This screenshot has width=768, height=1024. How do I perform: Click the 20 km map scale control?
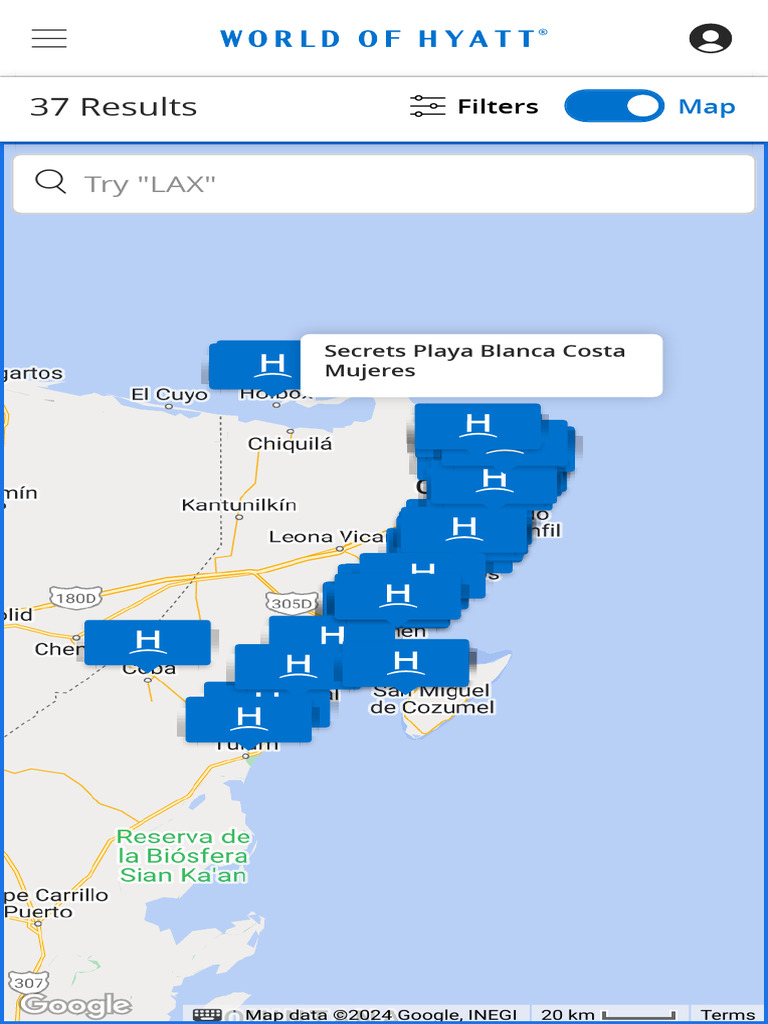(x=610, y=1016)
